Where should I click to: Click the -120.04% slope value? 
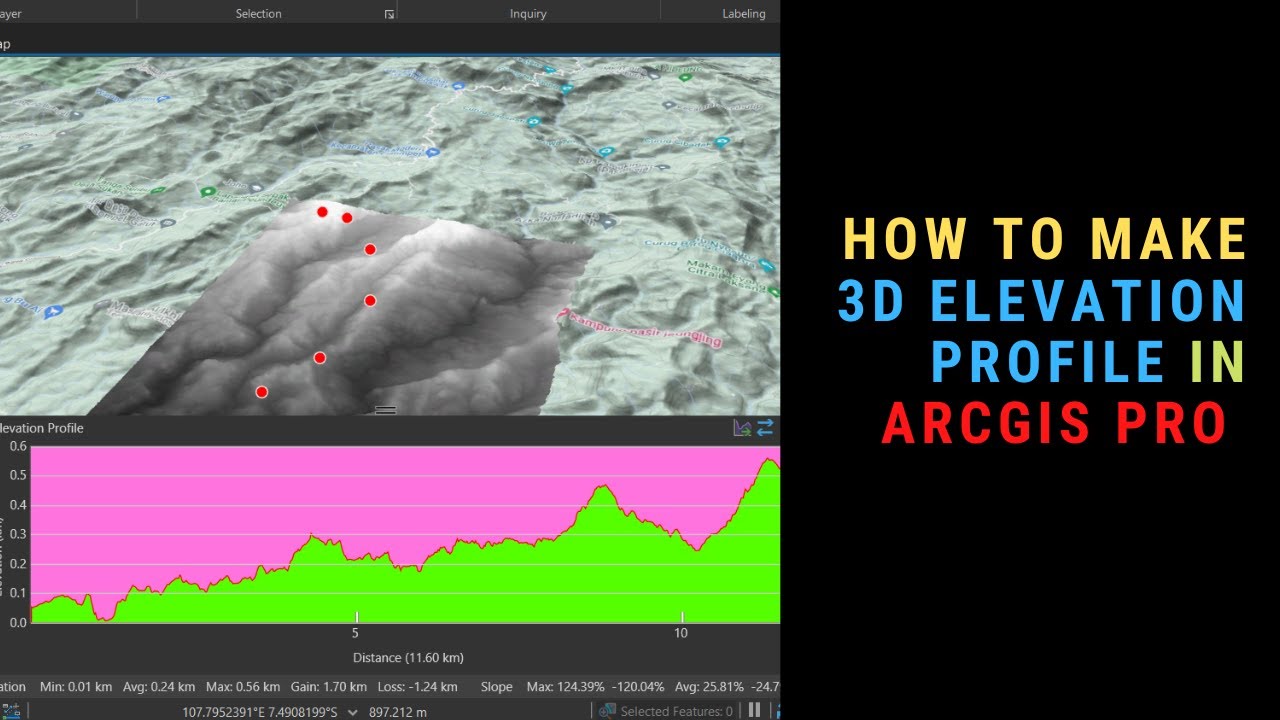tap(637, 687)
